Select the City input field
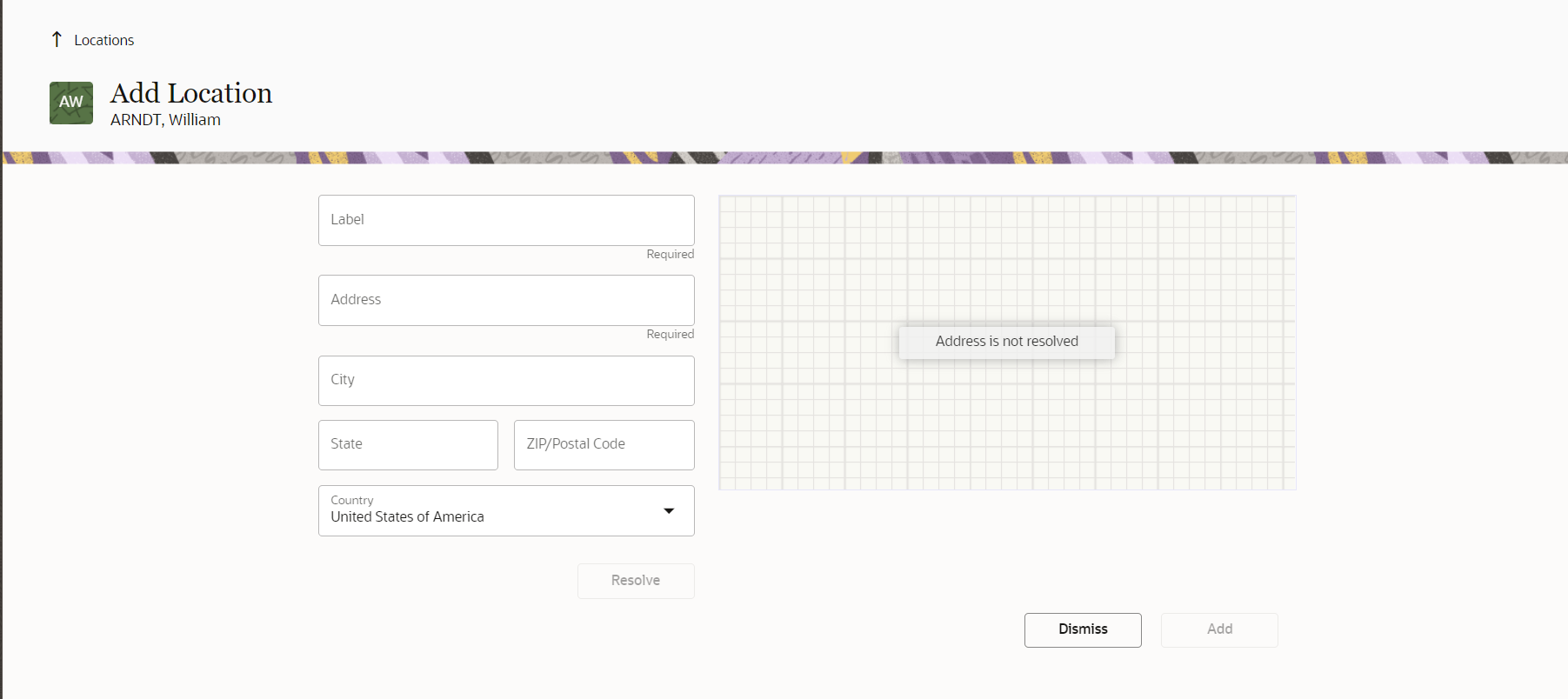1568x699 pixels. pos(506,380)
